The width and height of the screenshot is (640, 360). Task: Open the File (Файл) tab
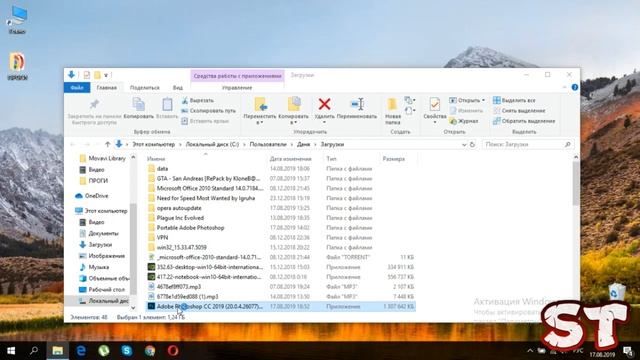click(x=77, y=87)
